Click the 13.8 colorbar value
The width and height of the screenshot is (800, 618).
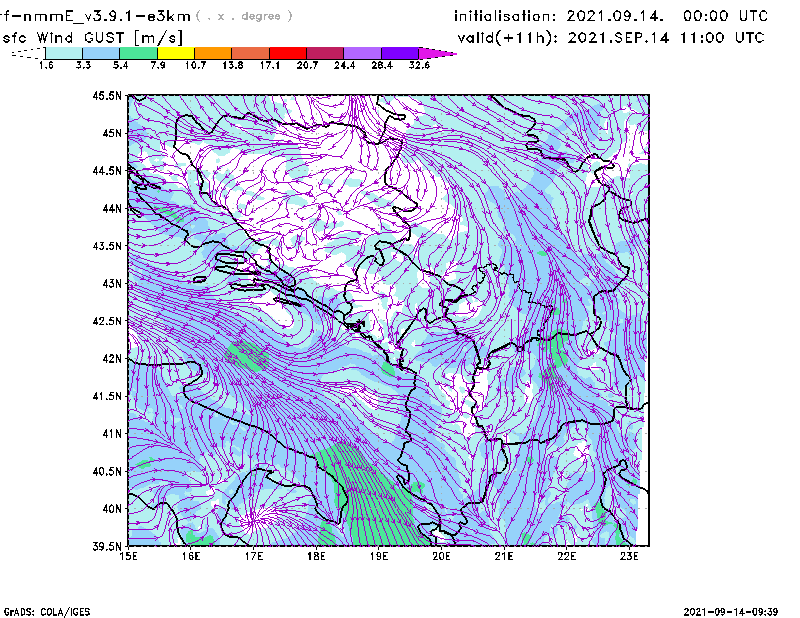coord(233,65)
